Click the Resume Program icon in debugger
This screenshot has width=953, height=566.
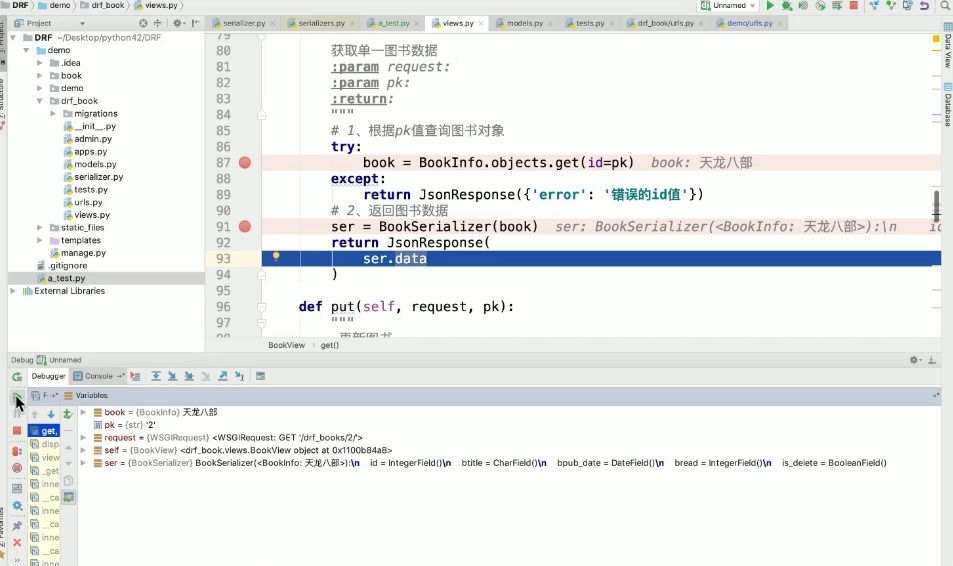[17, 396]
